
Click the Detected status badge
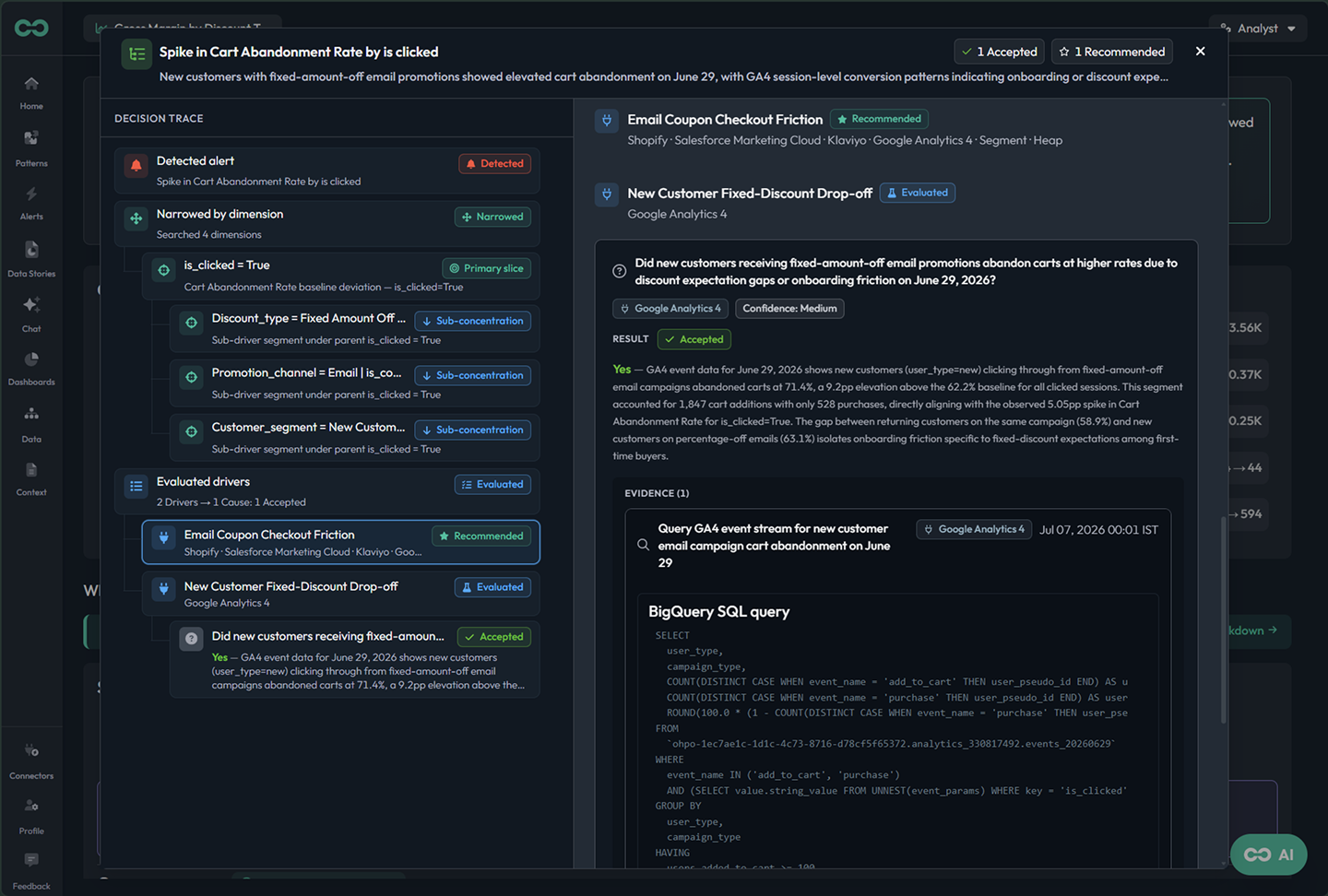click(x=494, y=164)
